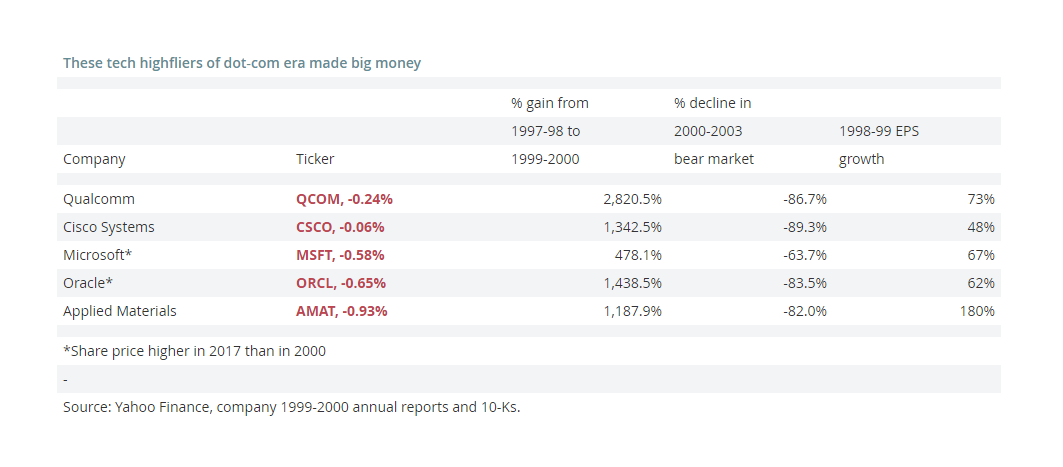Click the 478.1% Microsoft gain value
The image size is (1063, 467).
point(637,256)
